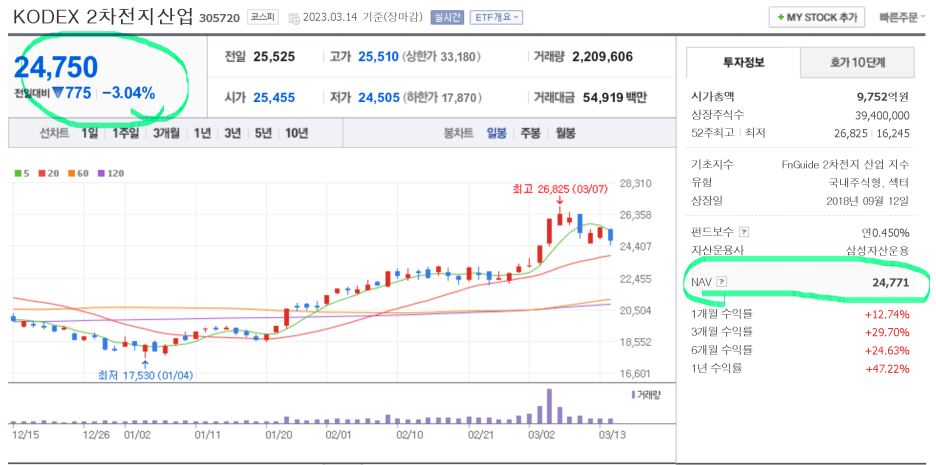Click the KODEX 2차전지산업 title
This screenshot has width=936, height=465.
[103, 17]
